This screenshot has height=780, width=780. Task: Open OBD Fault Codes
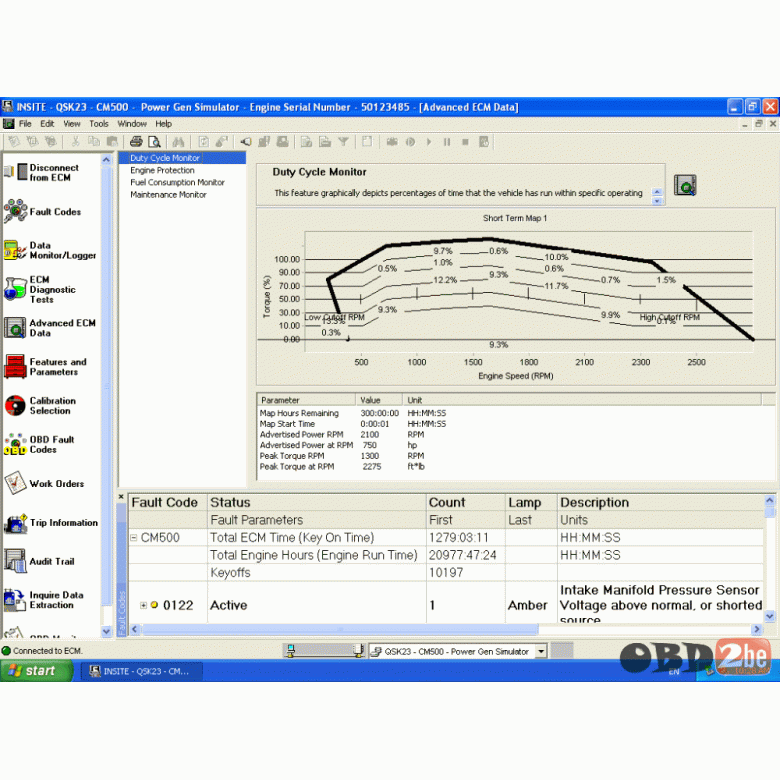pyautogui.click(x=39, y=445)
